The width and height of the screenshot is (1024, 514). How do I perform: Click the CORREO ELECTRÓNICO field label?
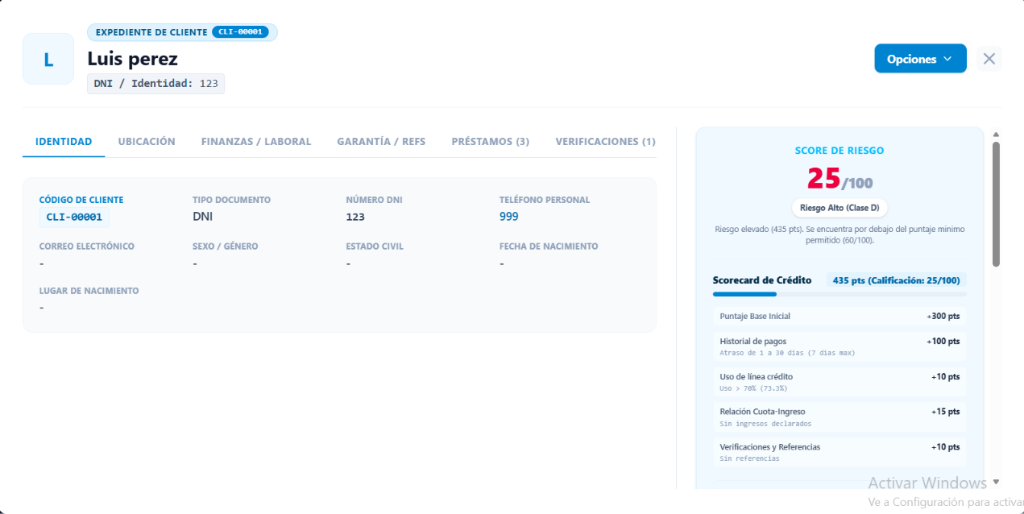(87, 246)
